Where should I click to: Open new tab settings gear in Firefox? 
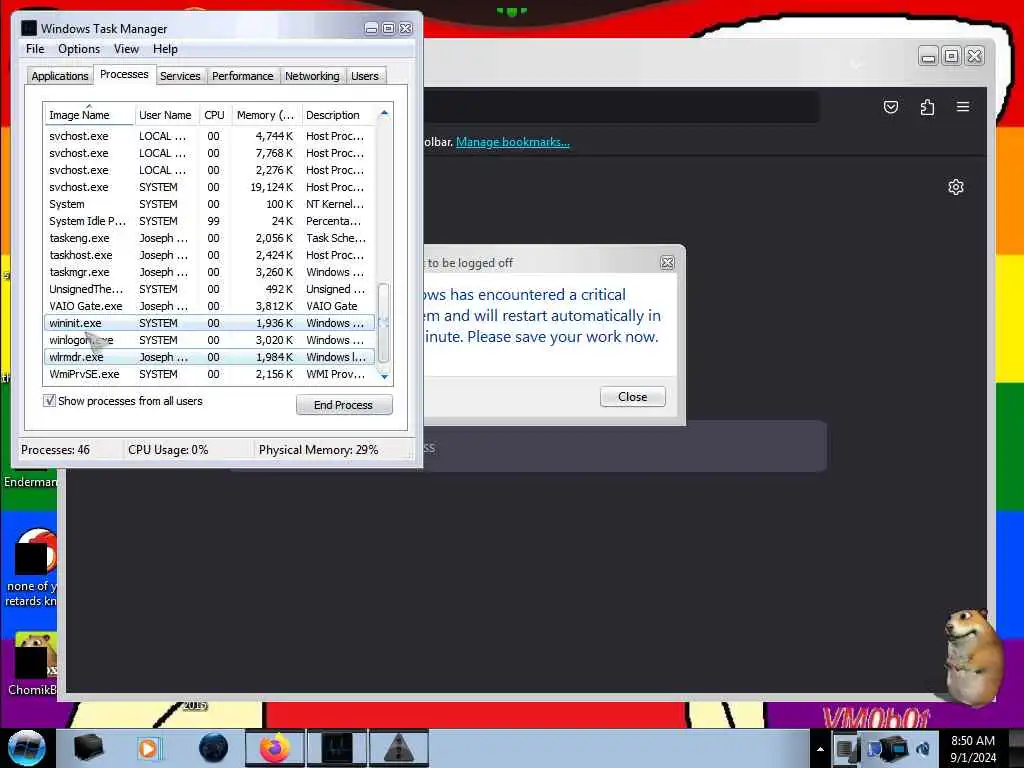pos(955,187)
